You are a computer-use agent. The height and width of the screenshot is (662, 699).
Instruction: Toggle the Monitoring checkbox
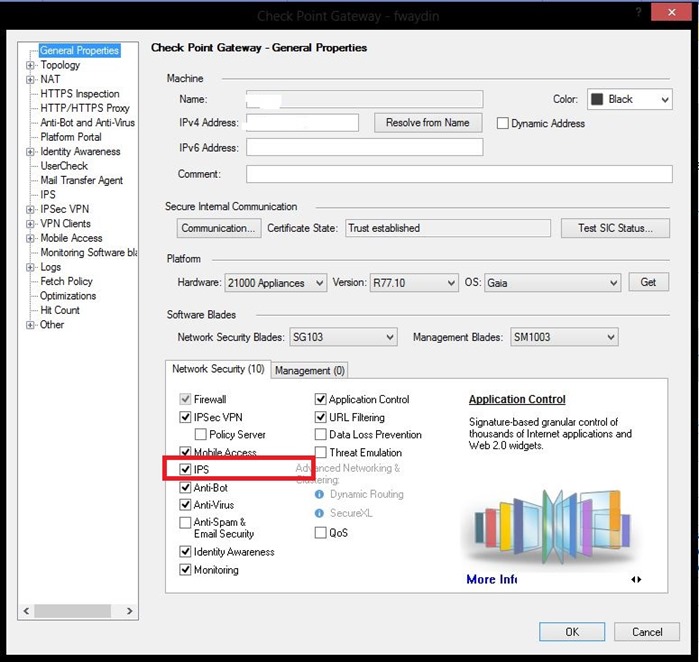pos(185,569)
